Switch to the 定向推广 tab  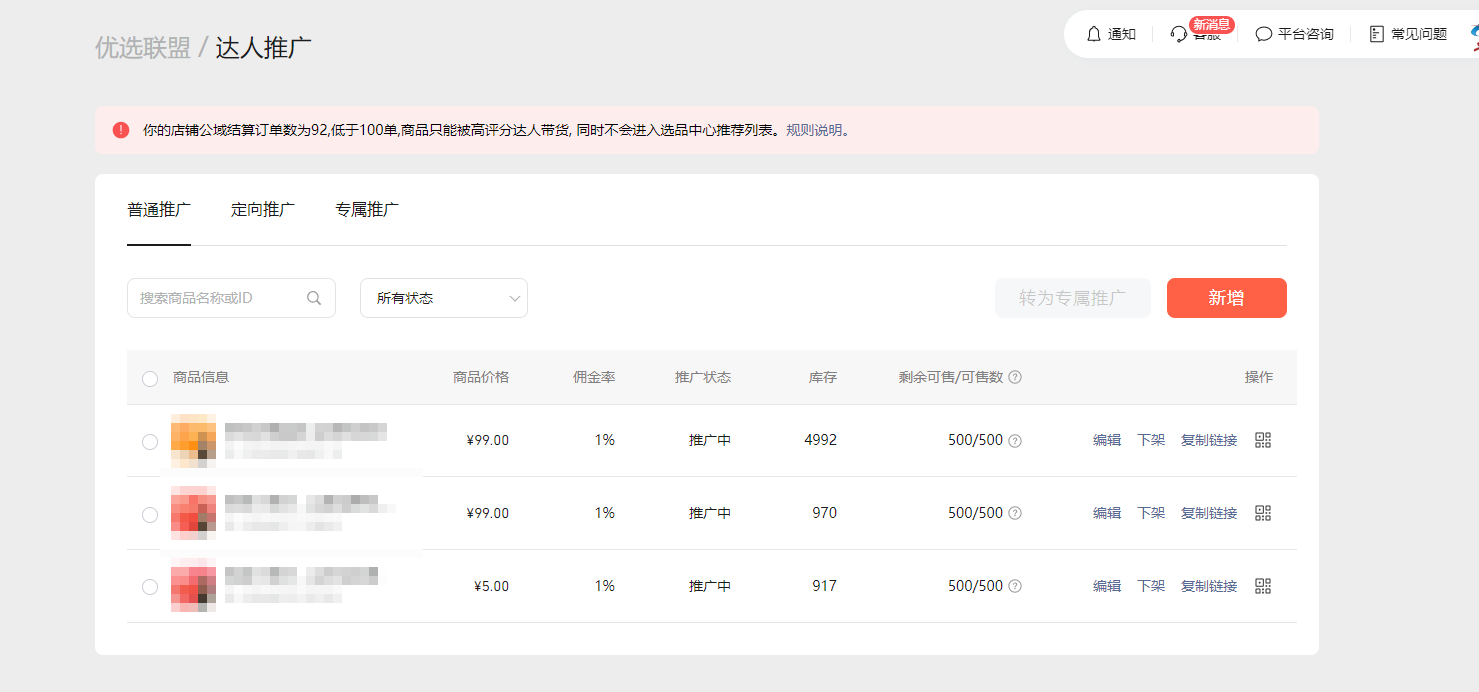tap(263, 210)
